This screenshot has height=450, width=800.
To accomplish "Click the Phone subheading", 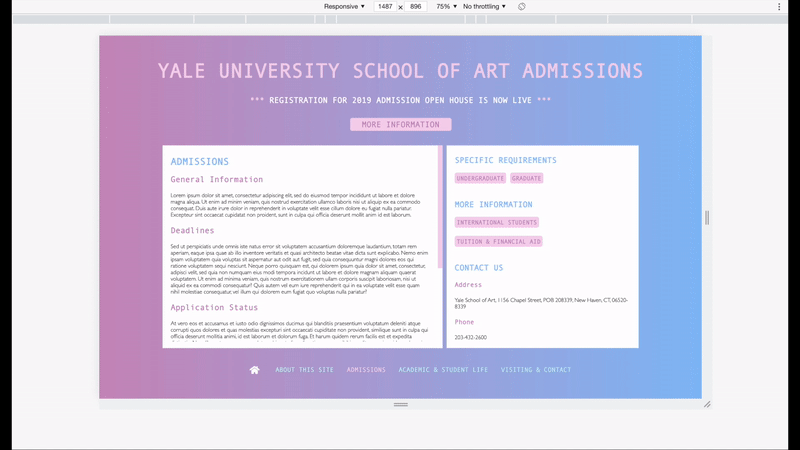I will click(464, 322).
